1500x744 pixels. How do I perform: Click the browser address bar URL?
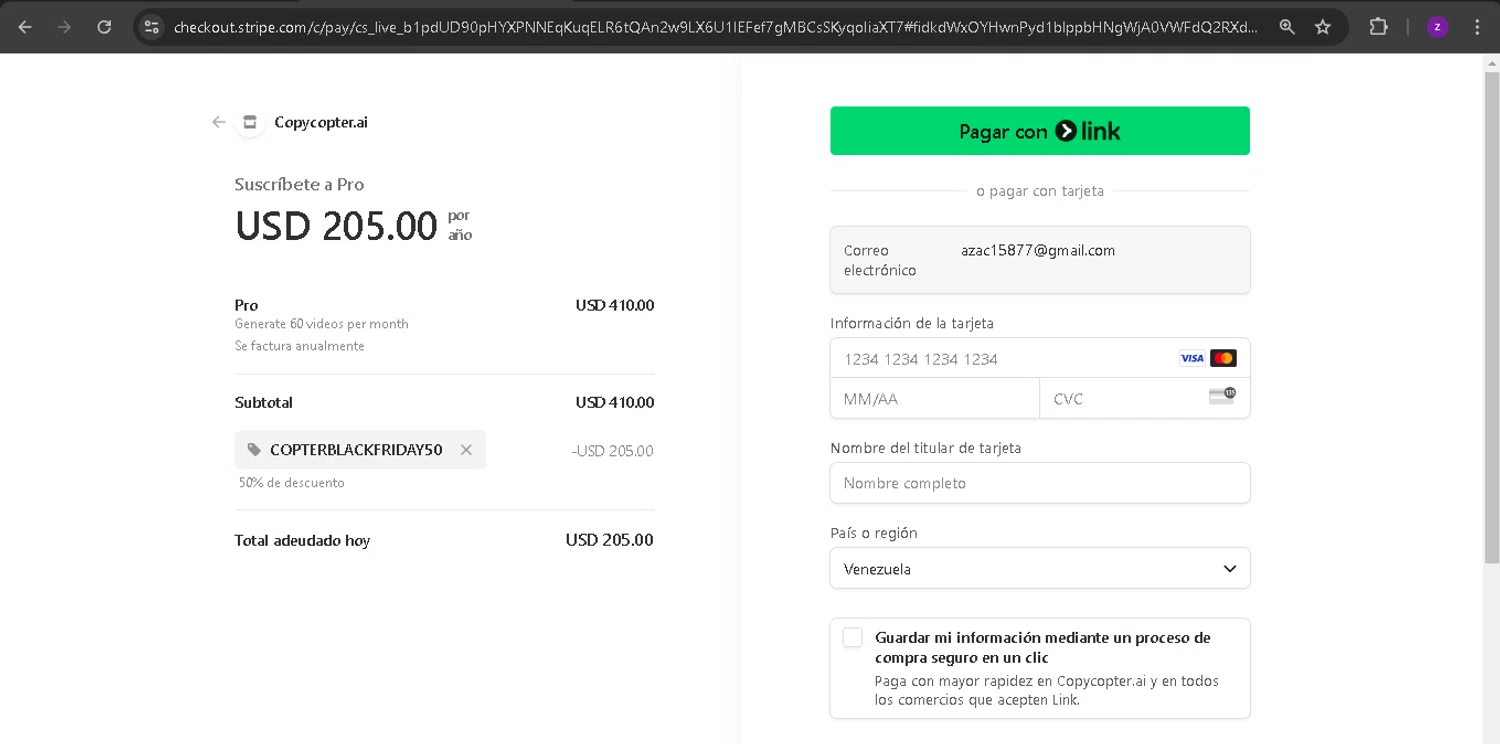pyautogui.click(x=715, y=27)
